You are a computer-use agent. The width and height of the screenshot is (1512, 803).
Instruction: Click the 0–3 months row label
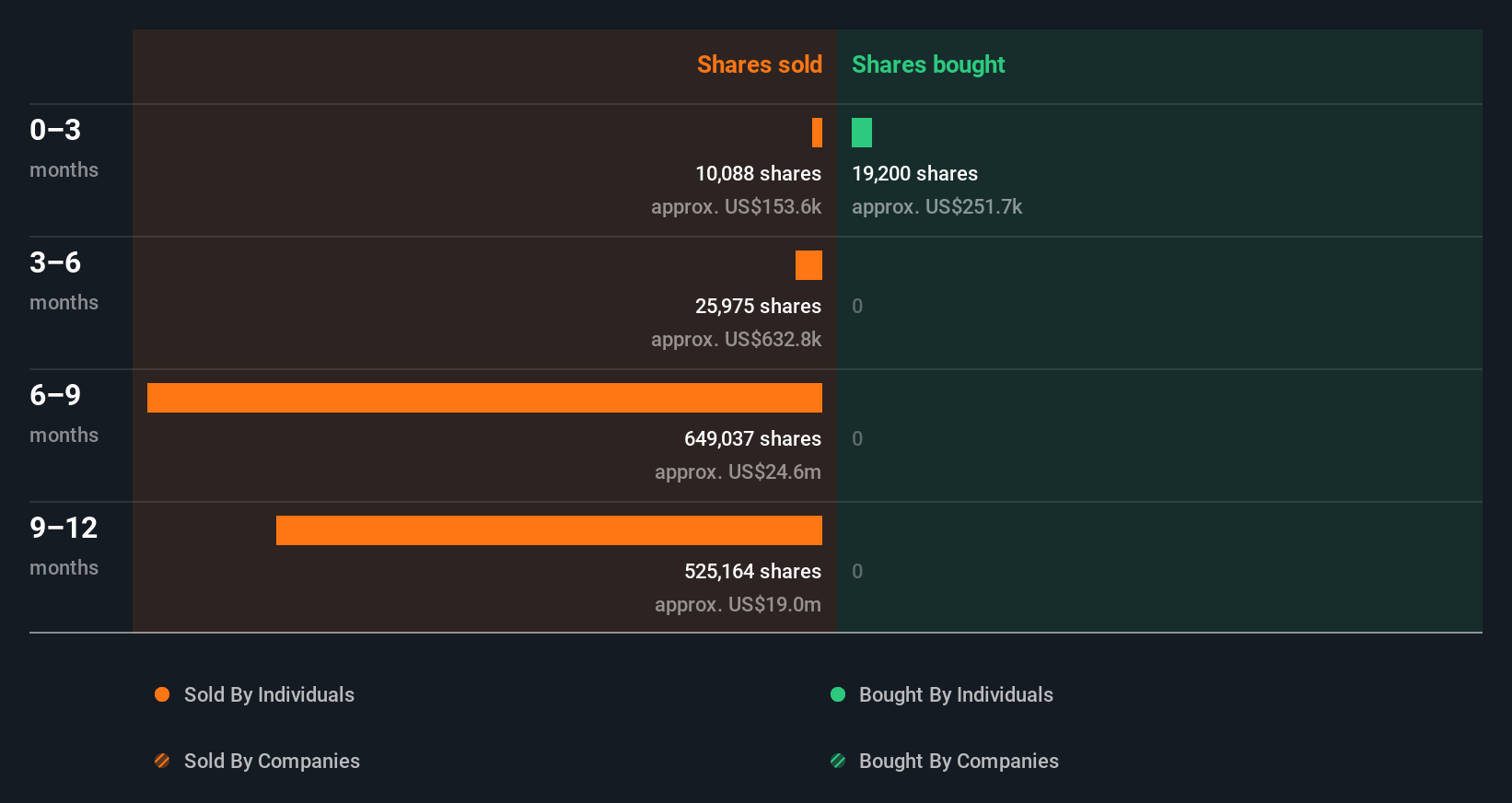click(64, 148)
